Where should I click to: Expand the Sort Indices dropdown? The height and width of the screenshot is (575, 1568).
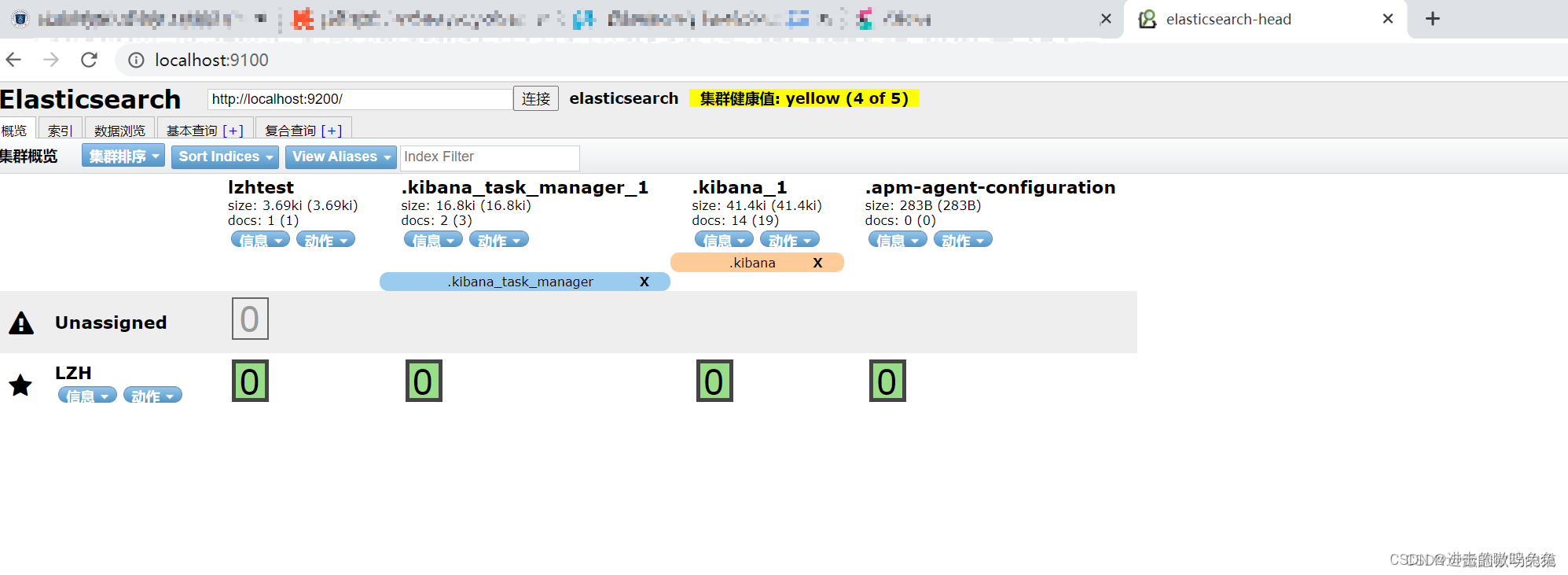point(225,157)
